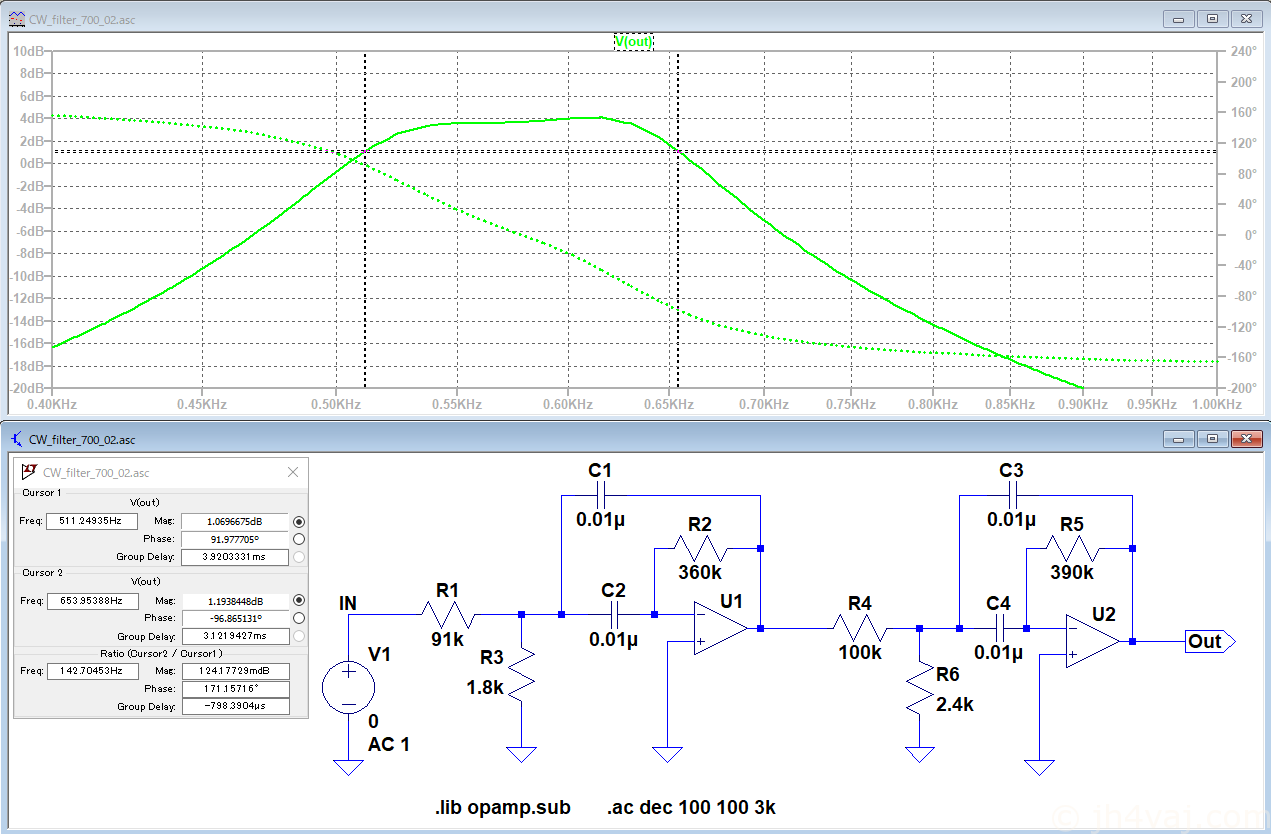Select the op-amp U1 symbol
This screenshot has width=1271, height=834.
[722, 628]
